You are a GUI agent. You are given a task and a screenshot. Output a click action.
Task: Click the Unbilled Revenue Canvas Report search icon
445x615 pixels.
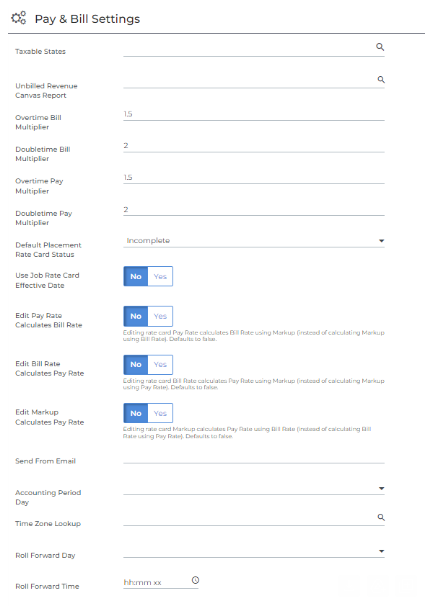381,79
